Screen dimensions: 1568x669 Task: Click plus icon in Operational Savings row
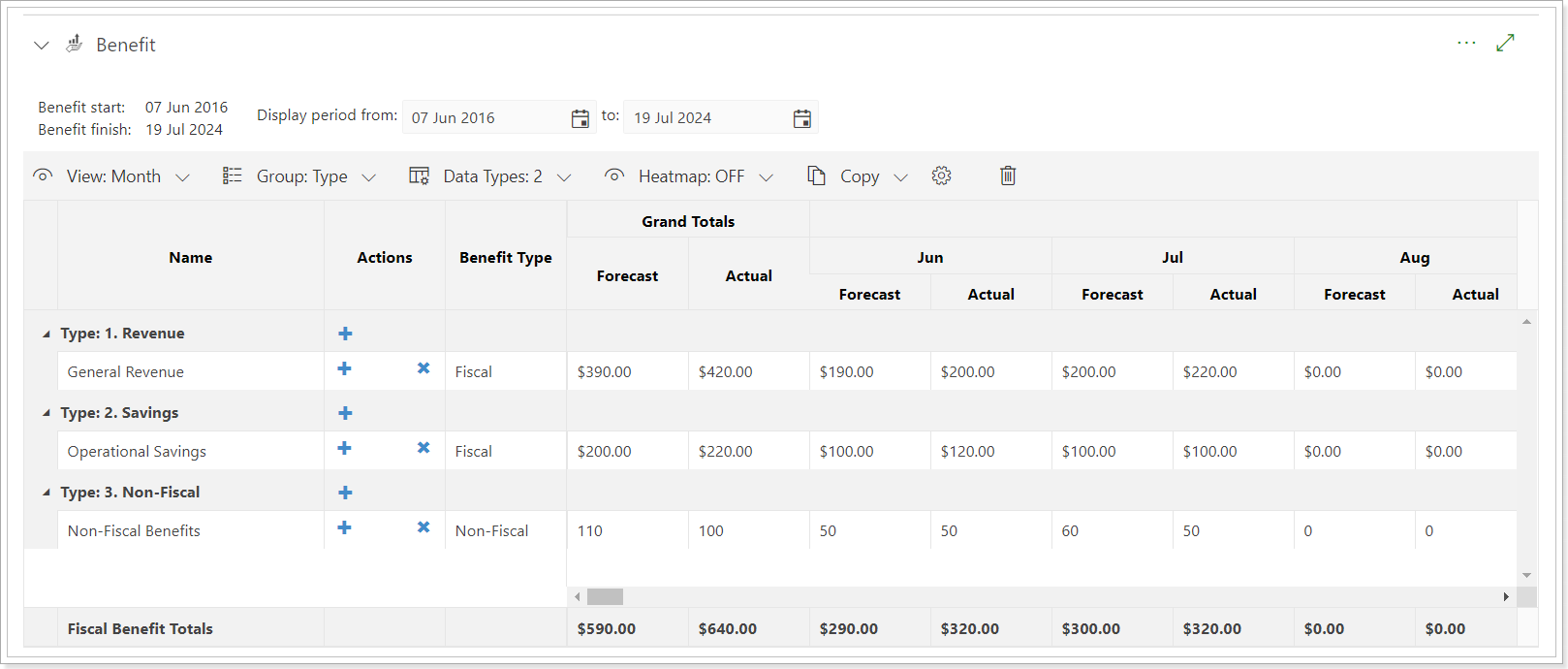point(344,448)
